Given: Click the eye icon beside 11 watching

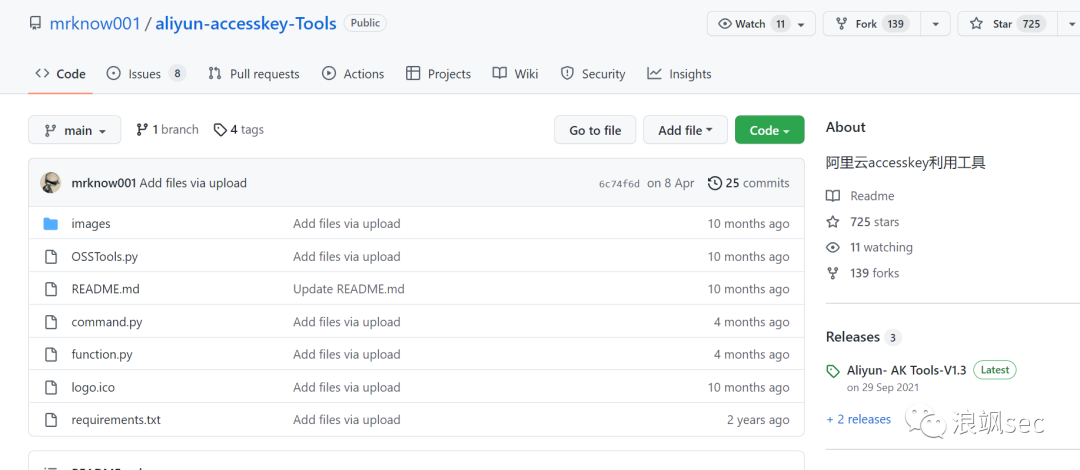Looking at the screenshot, I should tap(833, 247).
